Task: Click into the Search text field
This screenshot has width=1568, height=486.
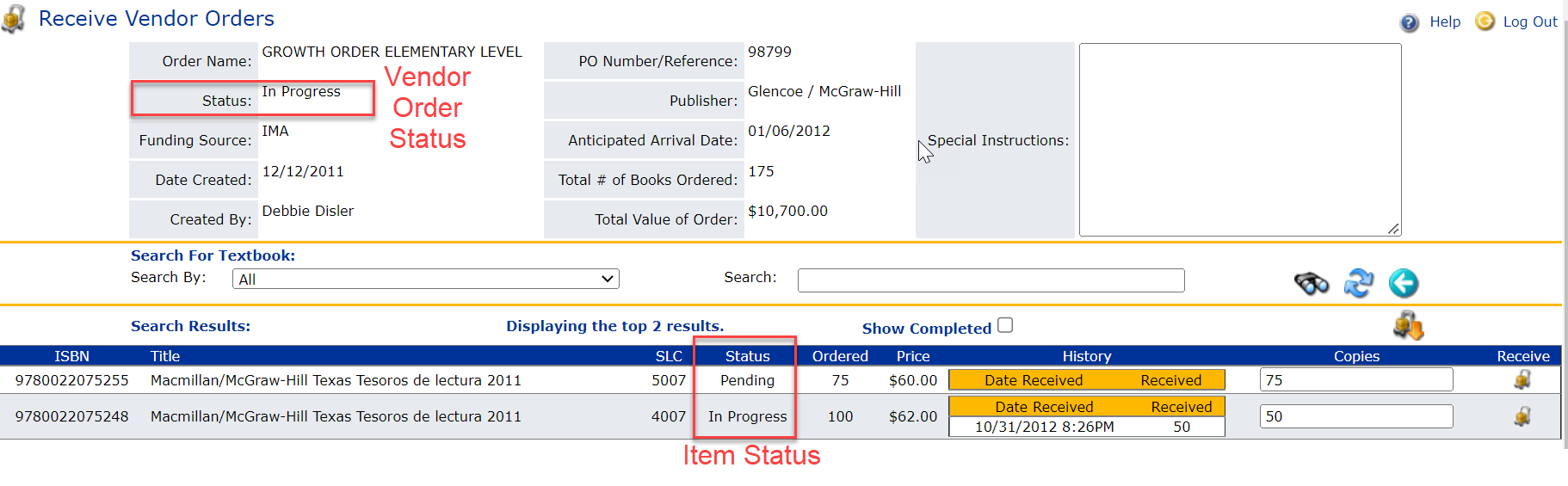Action: [991, 280]
